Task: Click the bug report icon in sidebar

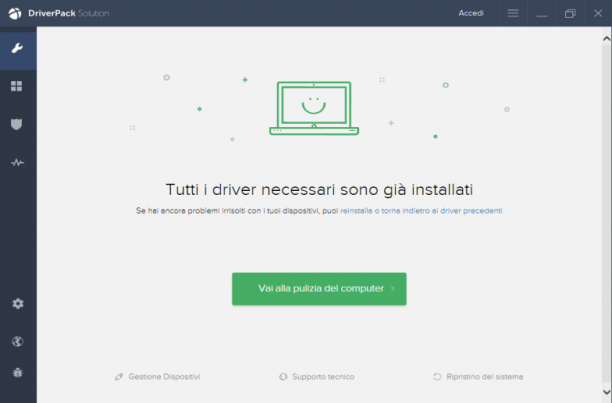Action: (x=18, y=373)
